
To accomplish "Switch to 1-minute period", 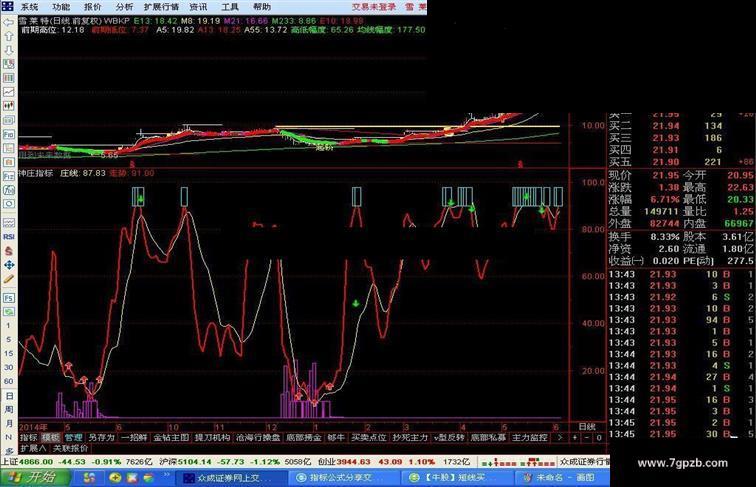I will coord(9,325).
